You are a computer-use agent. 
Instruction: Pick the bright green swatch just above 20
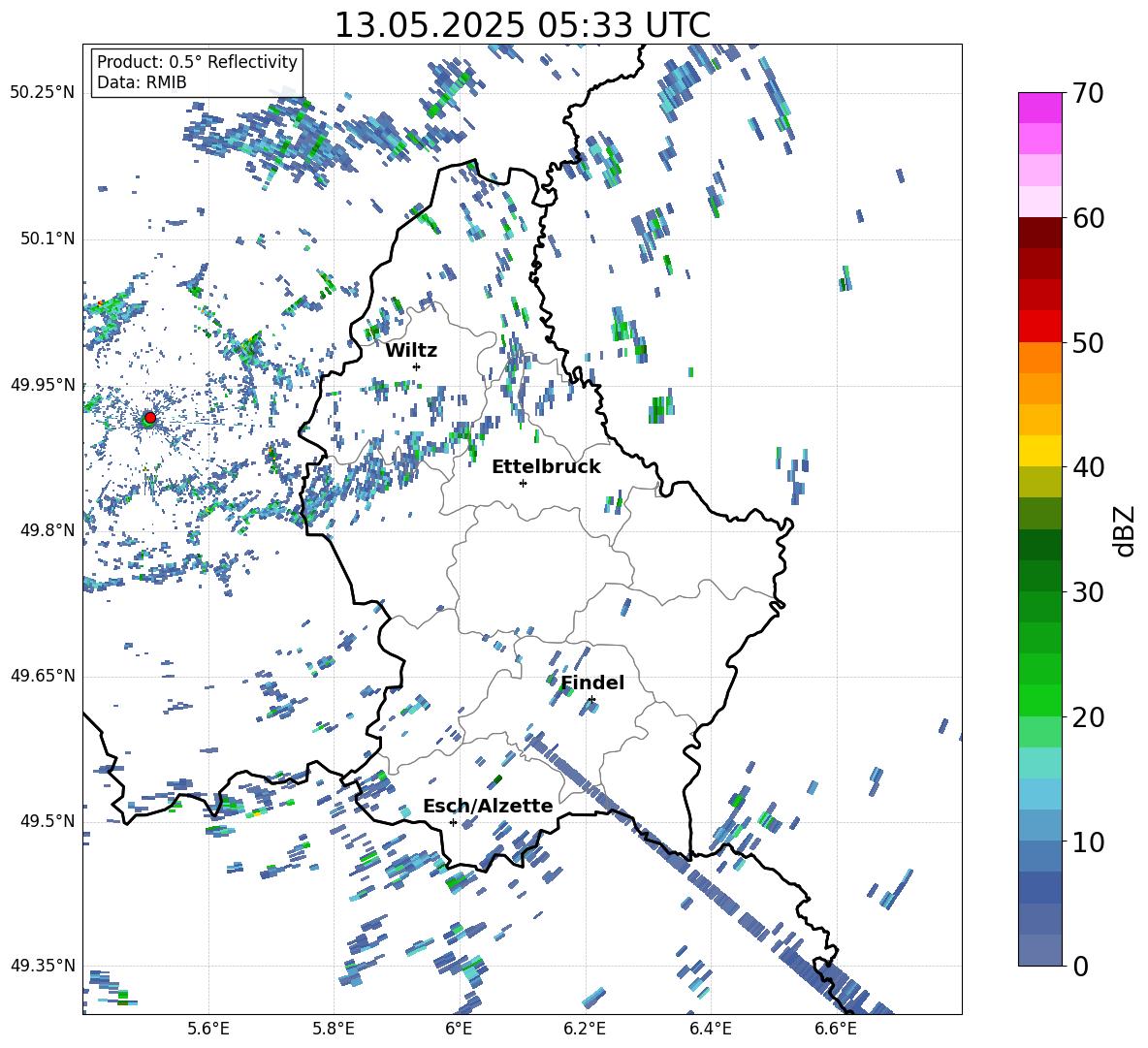pyautogui.click(x=1040, y=701)
